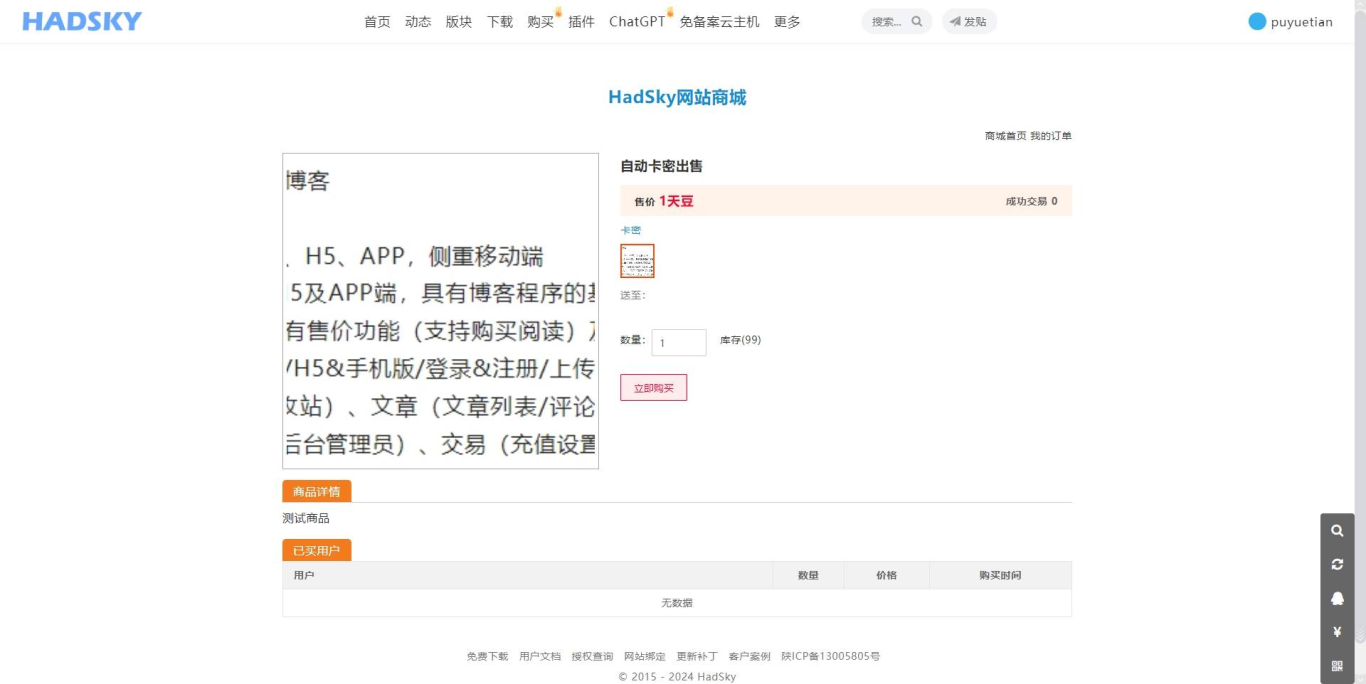Open the QQ penguin contact icon

tap(1337, 598)
